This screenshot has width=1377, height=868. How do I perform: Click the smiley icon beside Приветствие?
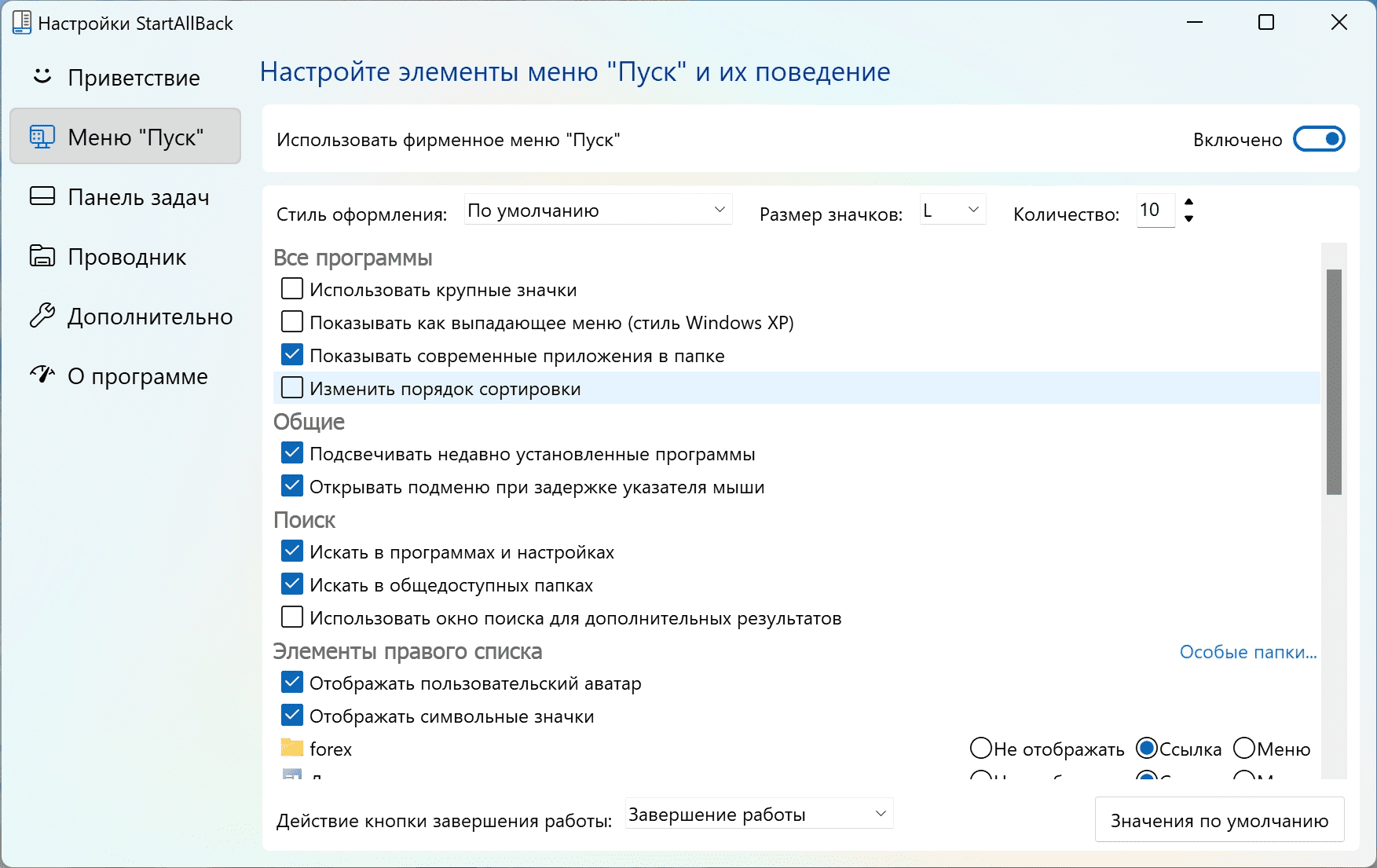42,76
